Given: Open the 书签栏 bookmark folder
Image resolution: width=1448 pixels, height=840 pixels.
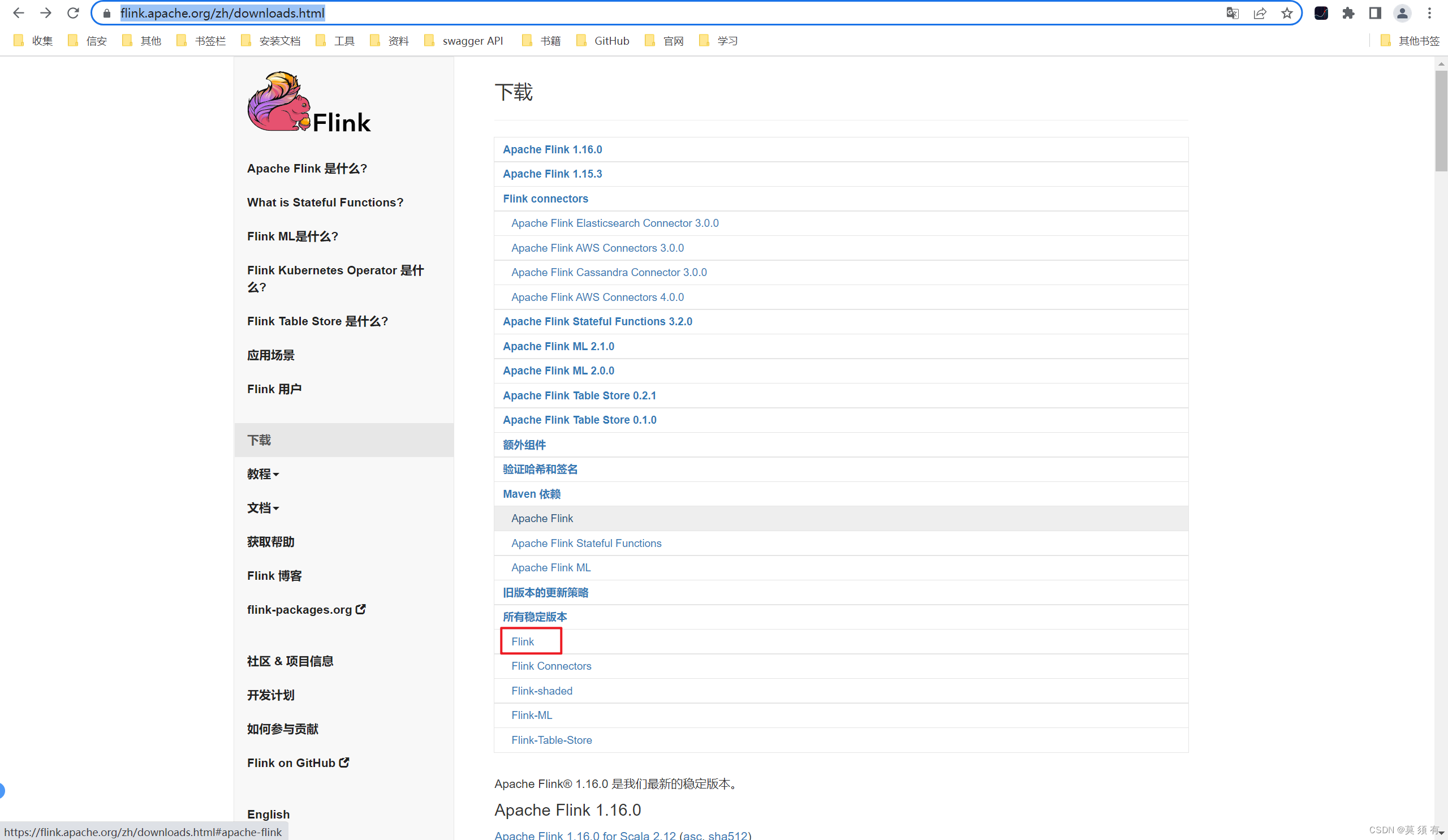Looking at the screenshot, I should pyautogui.click(x=202, y=41).
